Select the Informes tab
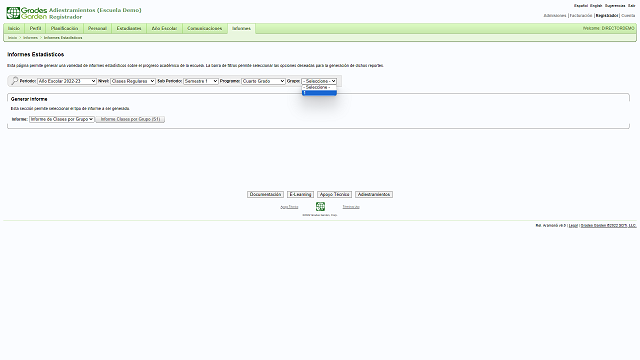Screen dimensions: 640x360 tap(241, 29)
